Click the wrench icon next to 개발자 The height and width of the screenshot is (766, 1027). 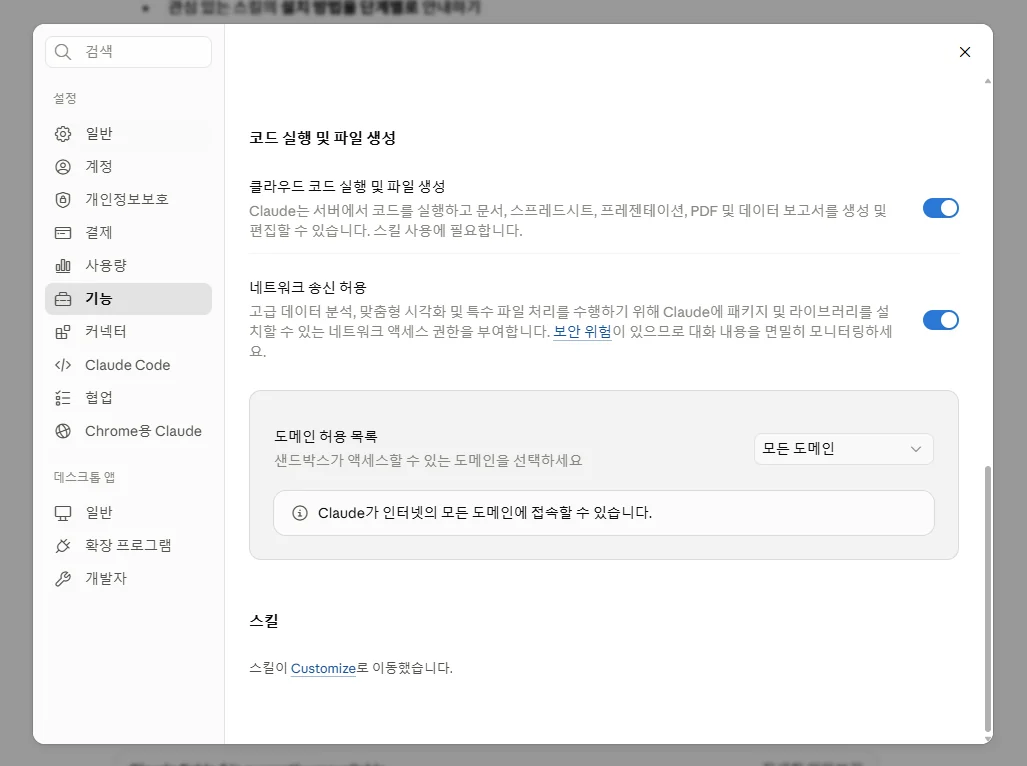point(63,579)
